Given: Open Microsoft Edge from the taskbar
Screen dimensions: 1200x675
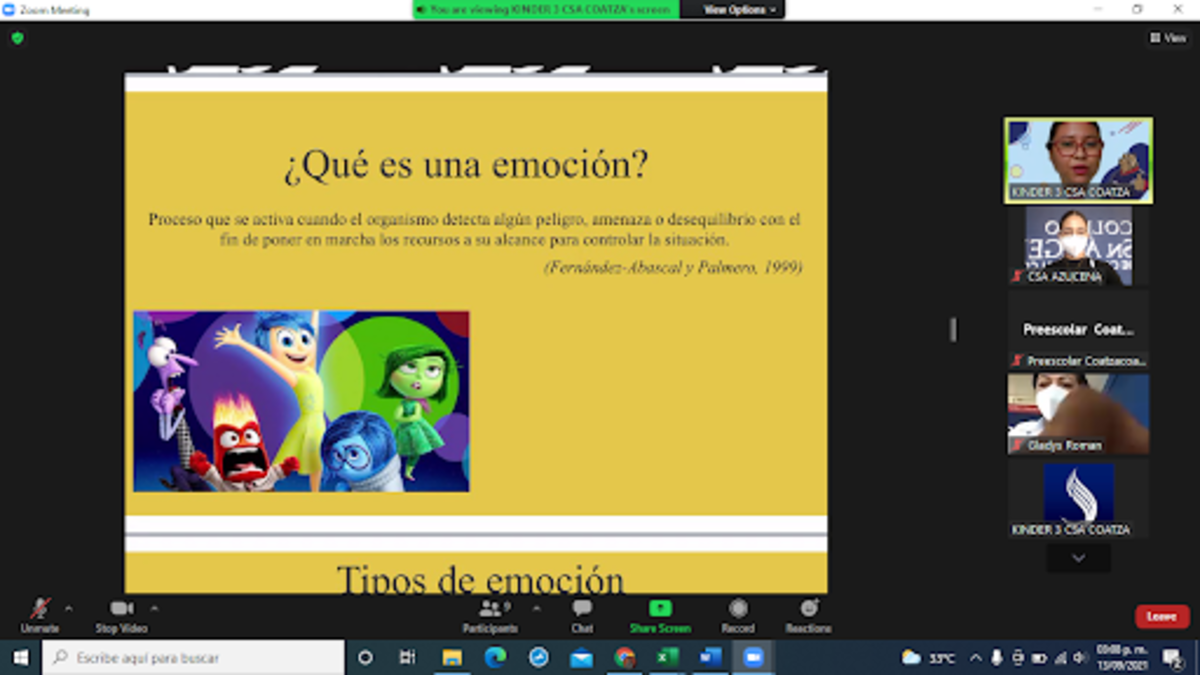Looking at the screenshot, I should [x=495, y=657].
